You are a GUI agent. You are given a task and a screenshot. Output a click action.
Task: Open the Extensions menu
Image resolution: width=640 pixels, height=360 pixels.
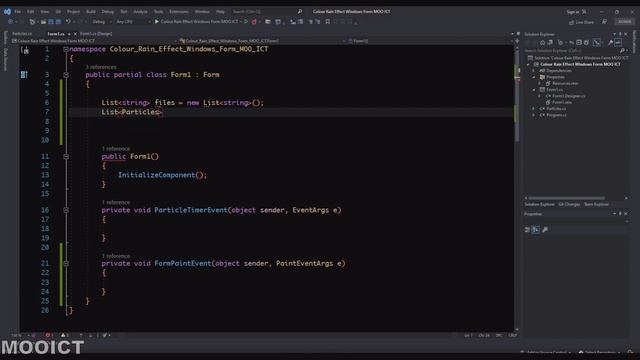click(179, 12)
